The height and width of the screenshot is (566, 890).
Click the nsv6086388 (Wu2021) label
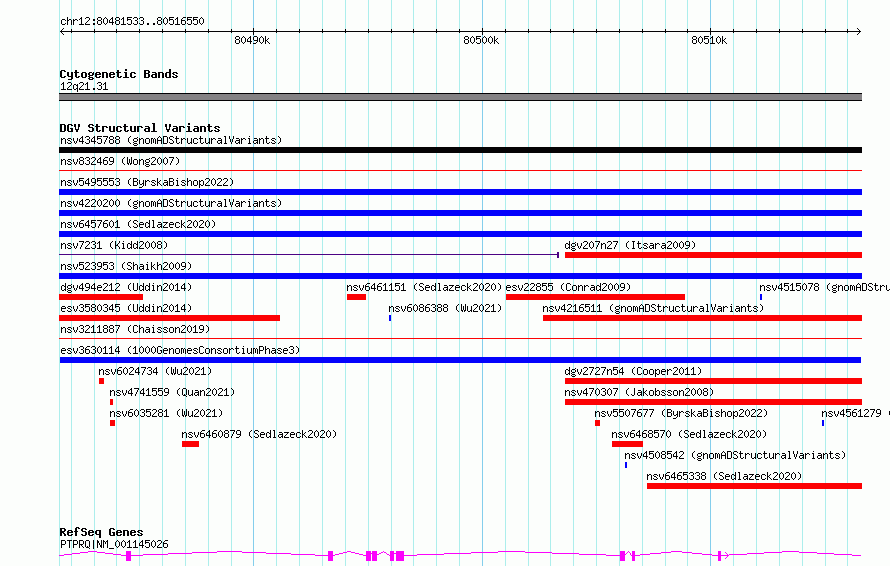click(445, 308)
